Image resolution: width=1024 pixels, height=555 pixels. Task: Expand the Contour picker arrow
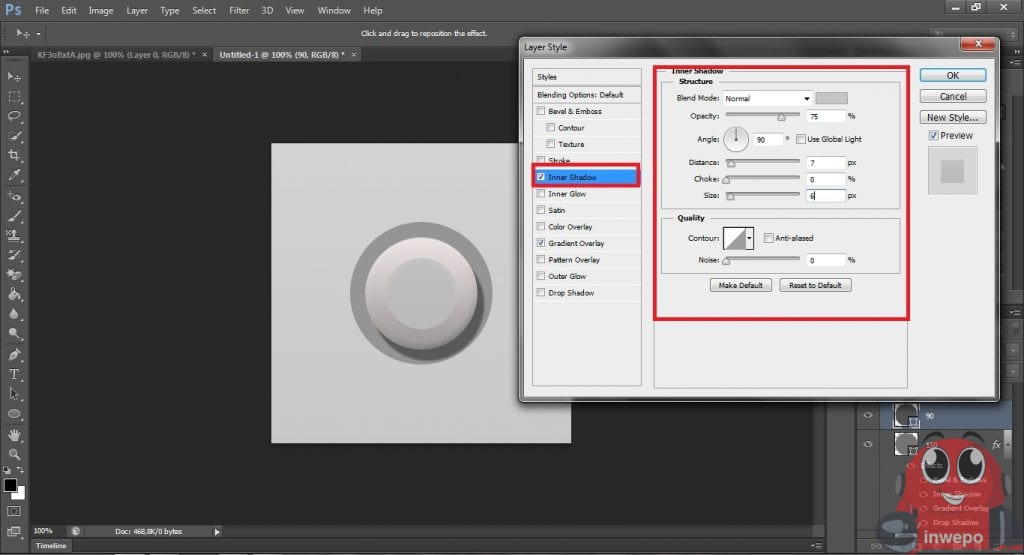click(750, 238)
